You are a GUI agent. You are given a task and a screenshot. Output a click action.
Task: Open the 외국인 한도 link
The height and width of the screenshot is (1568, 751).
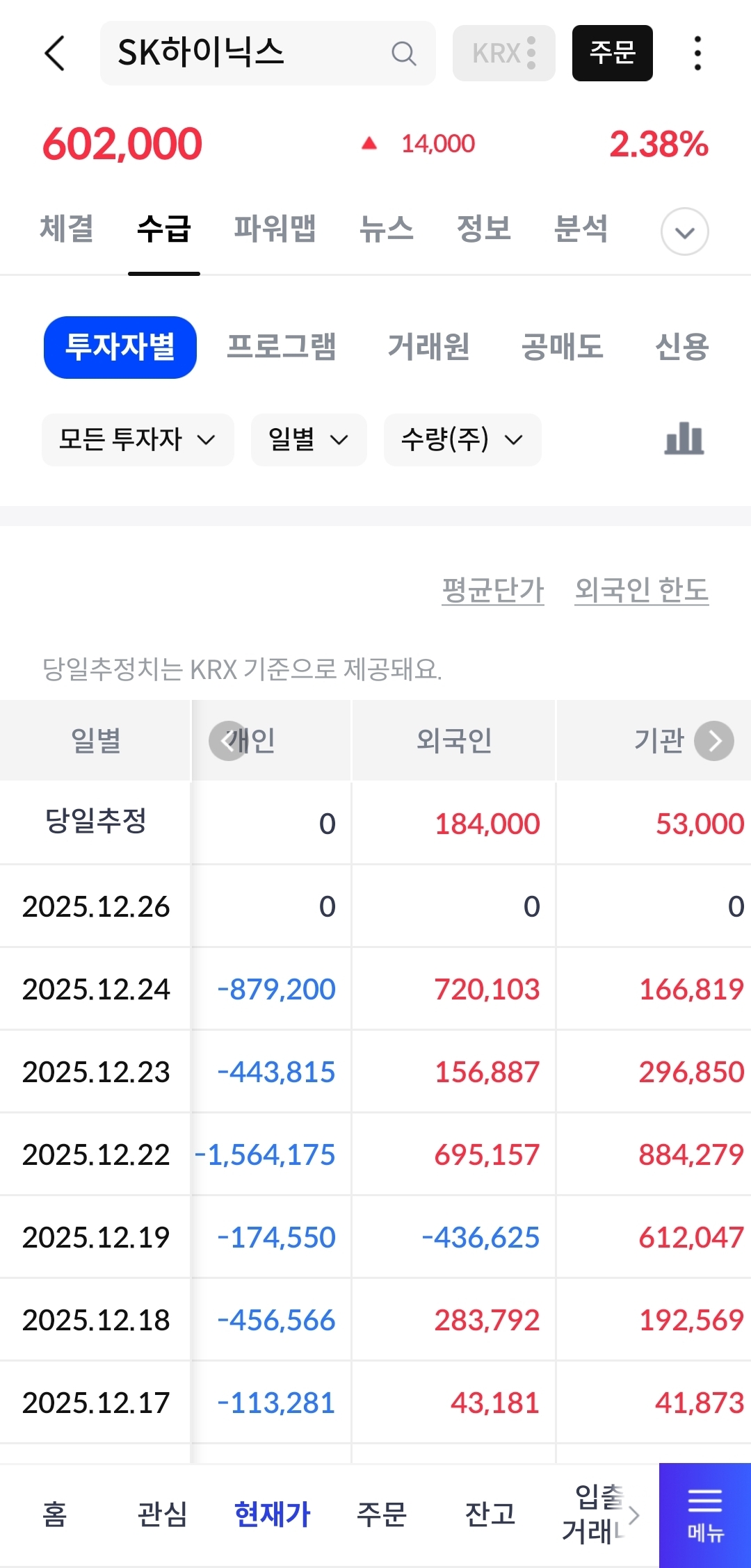tap(641, 590)
